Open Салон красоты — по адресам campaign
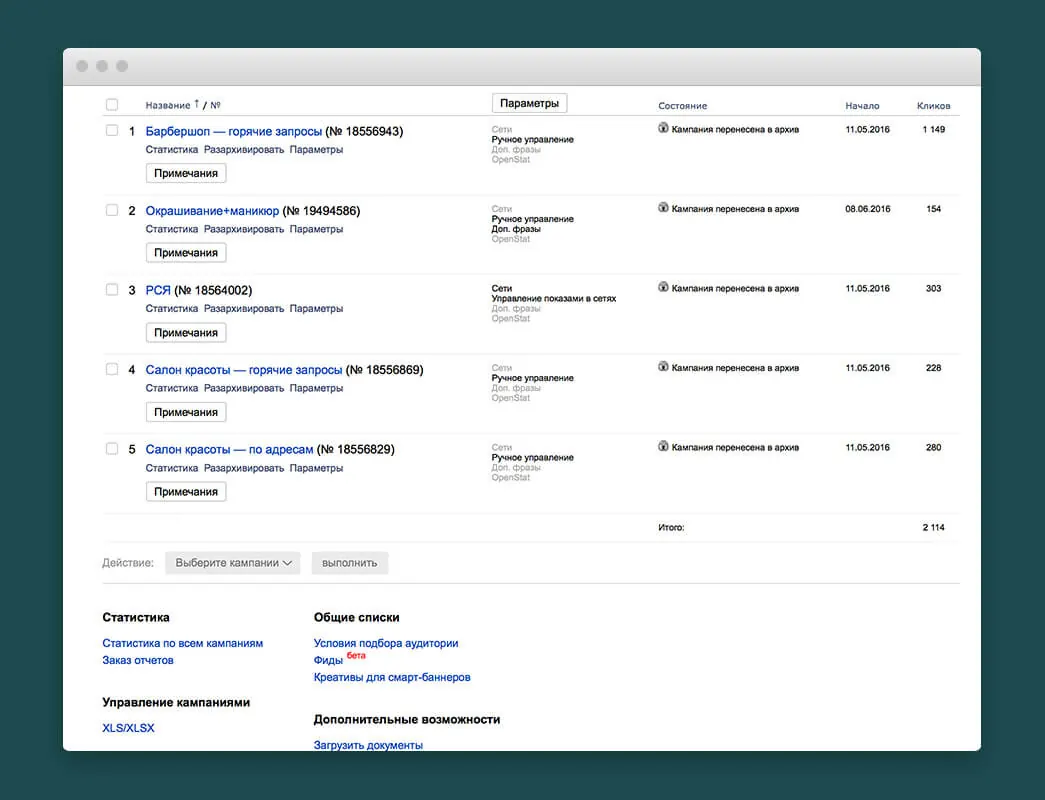 click(229, 449)
